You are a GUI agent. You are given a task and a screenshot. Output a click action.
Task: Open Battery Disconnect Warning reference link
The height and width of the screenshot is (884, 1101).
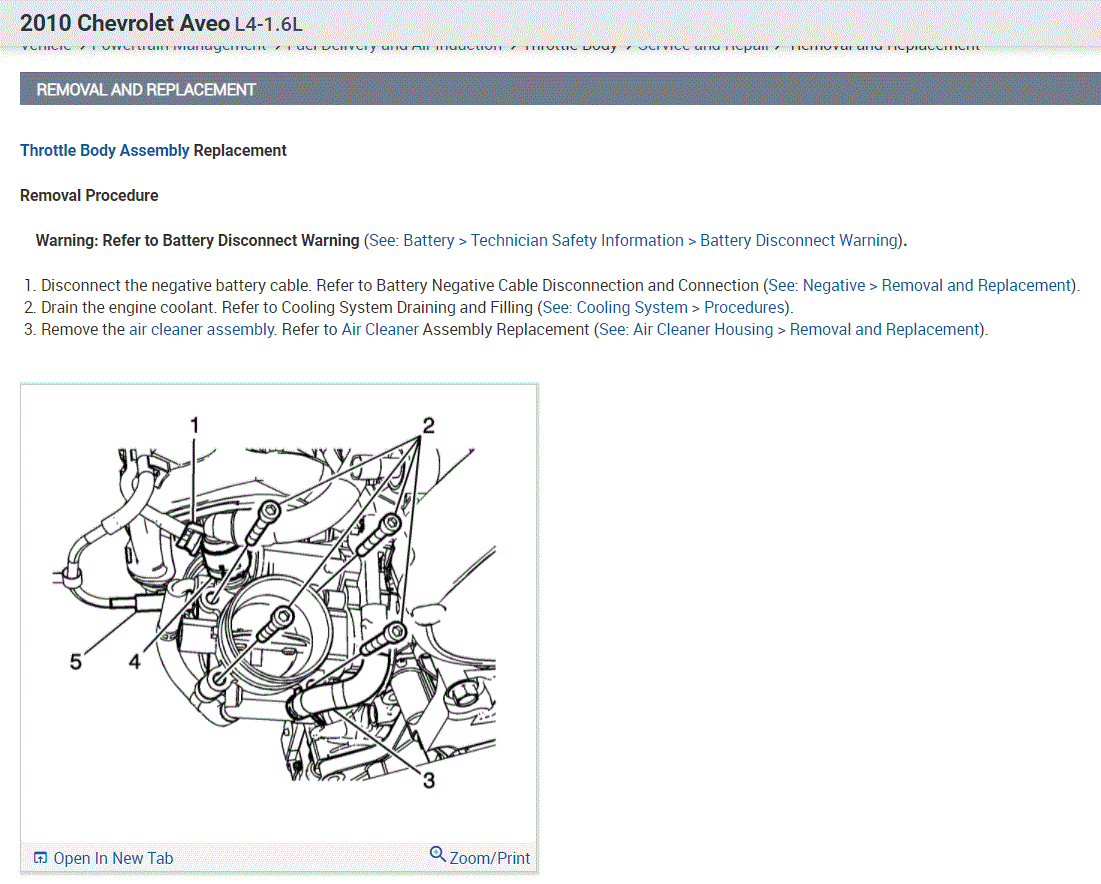click(x=634, y=241)
